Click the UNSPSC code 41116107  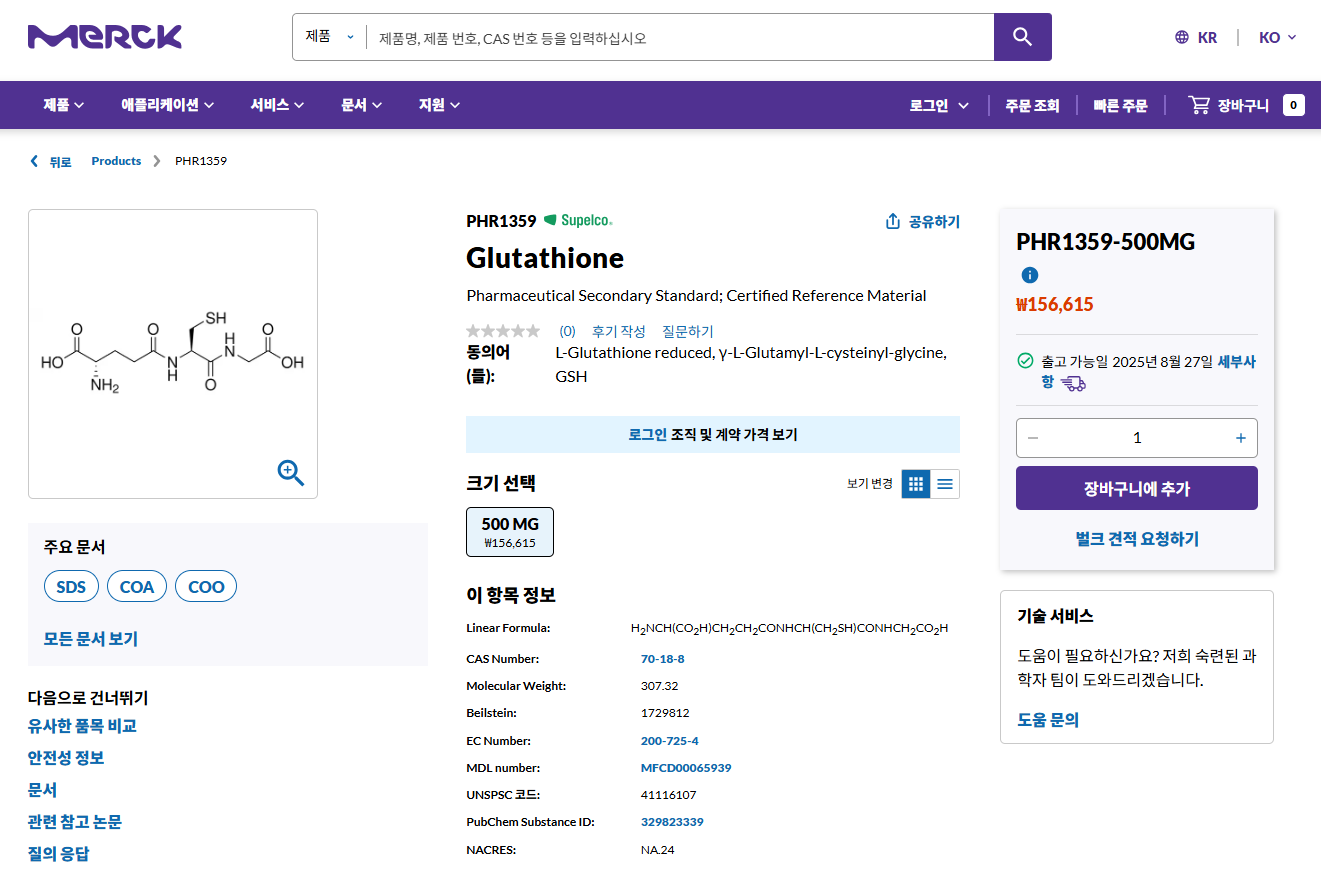pyautogui.click(x=668, y=795)
